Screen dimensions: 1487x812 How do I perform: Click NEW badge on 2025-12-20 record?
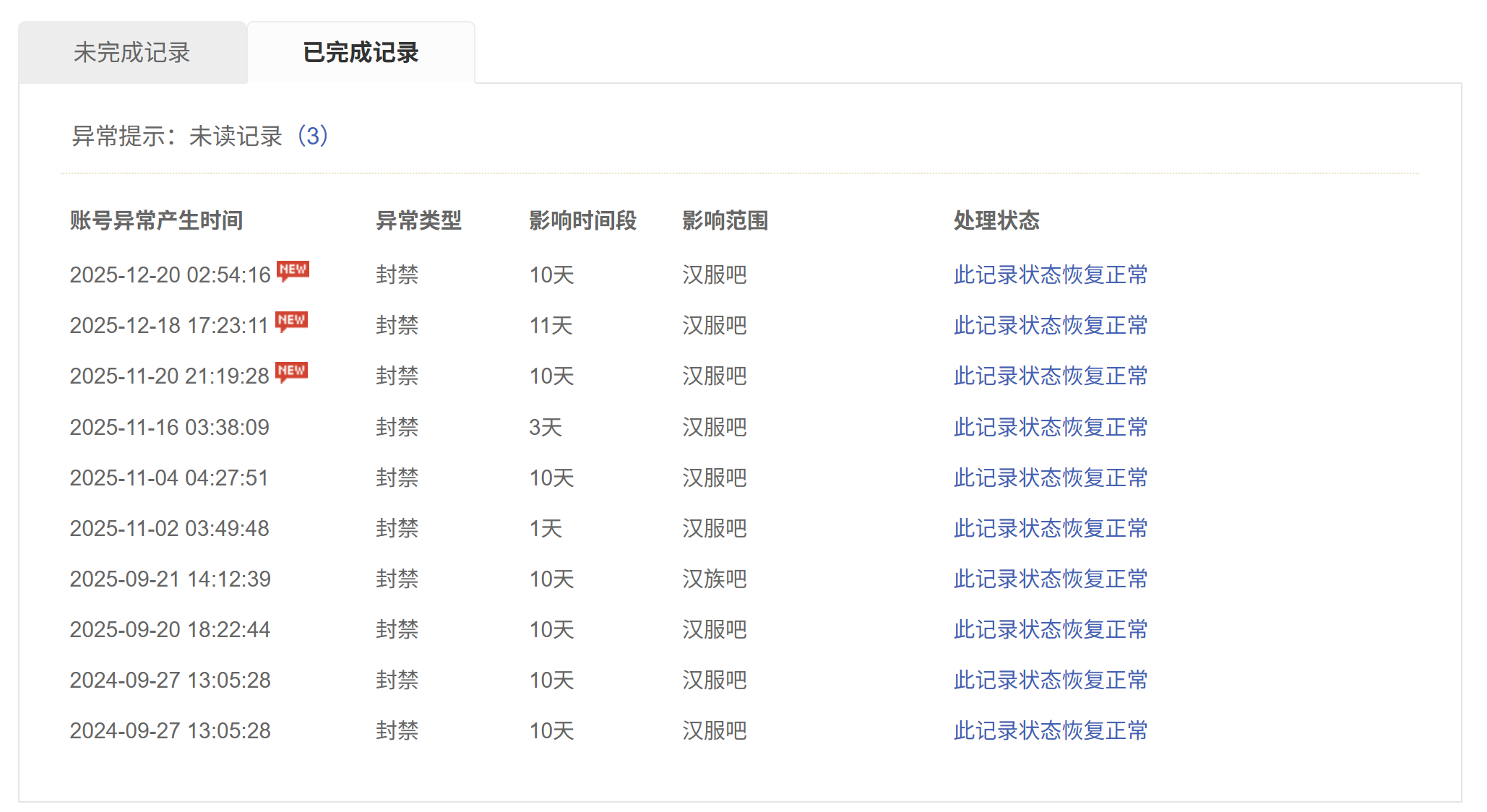pyautogui.click(x=293, y=270)
